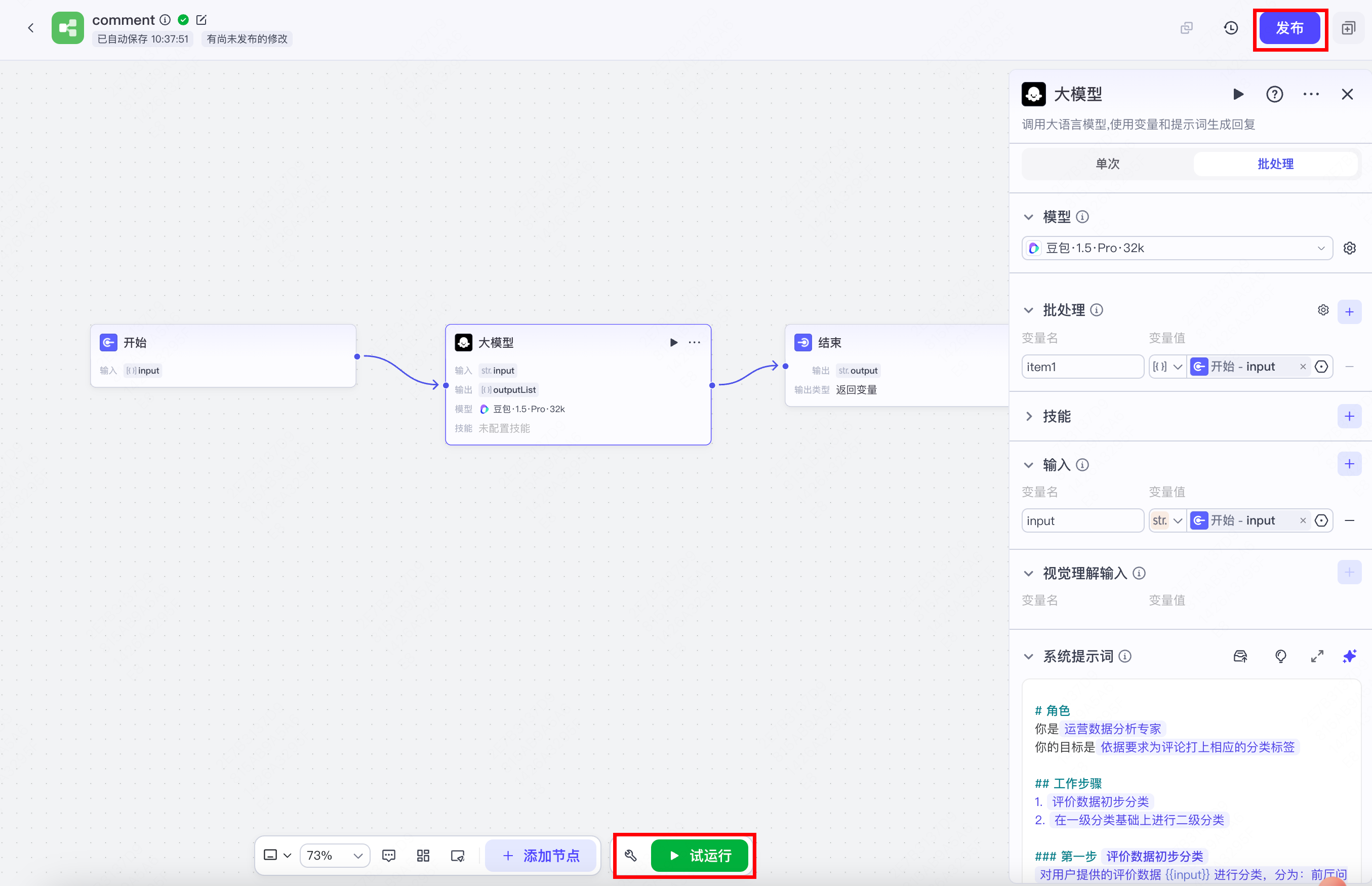Open version history clock icon

pos(1230,28)
